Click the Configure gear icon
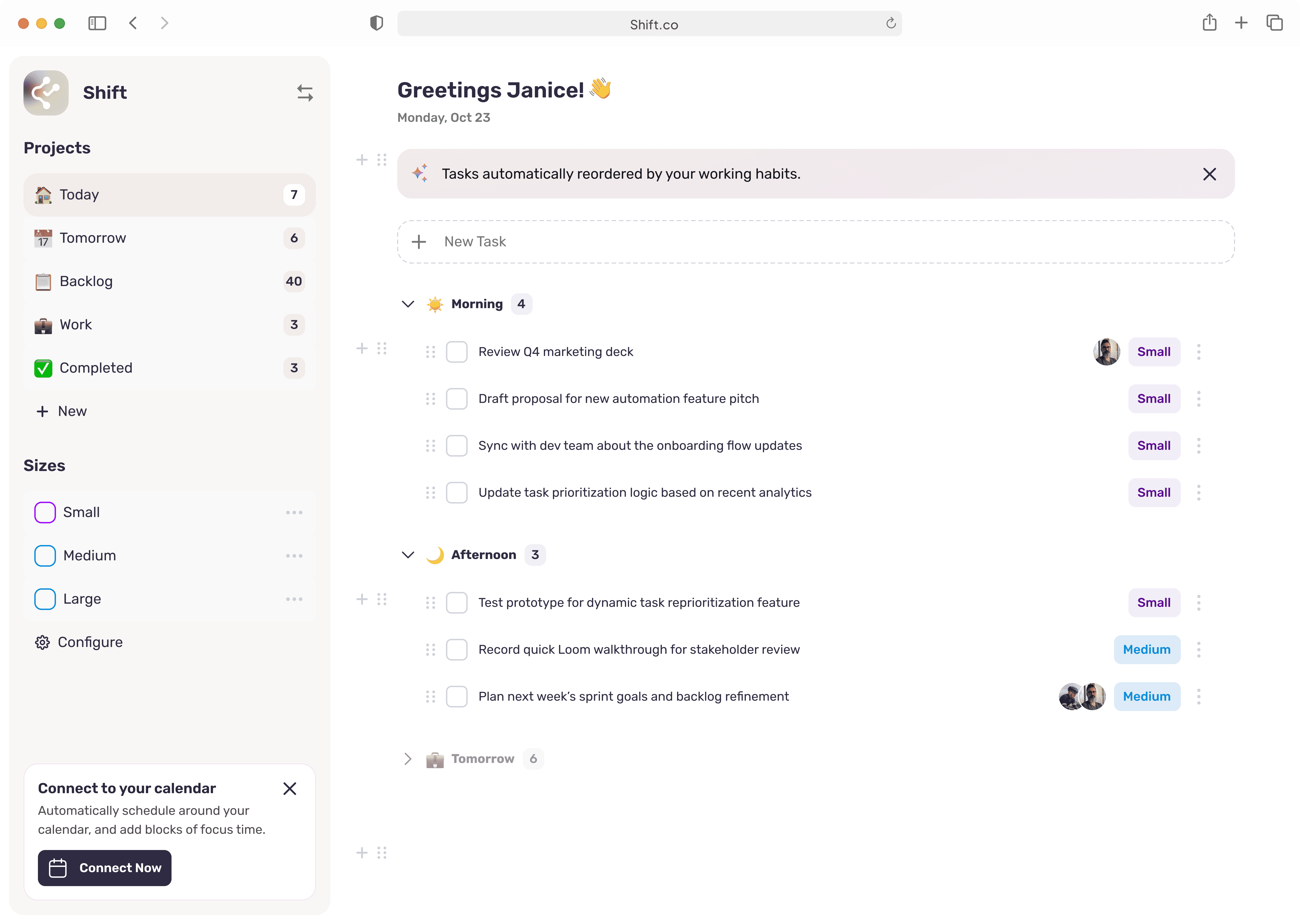Screen dimensions: 1300x924 pyautogui.click(x=43, y=642)
